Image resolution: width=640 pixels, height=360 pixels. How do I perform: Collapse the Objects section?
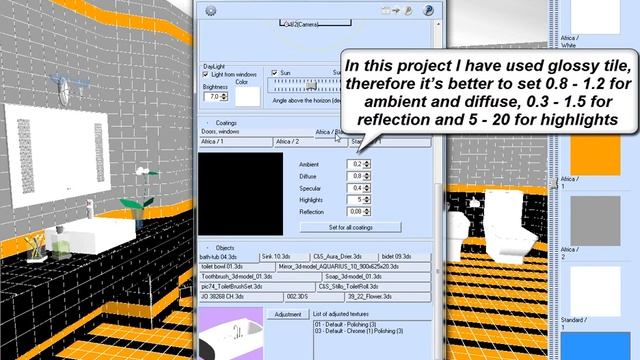pos(207,248)
